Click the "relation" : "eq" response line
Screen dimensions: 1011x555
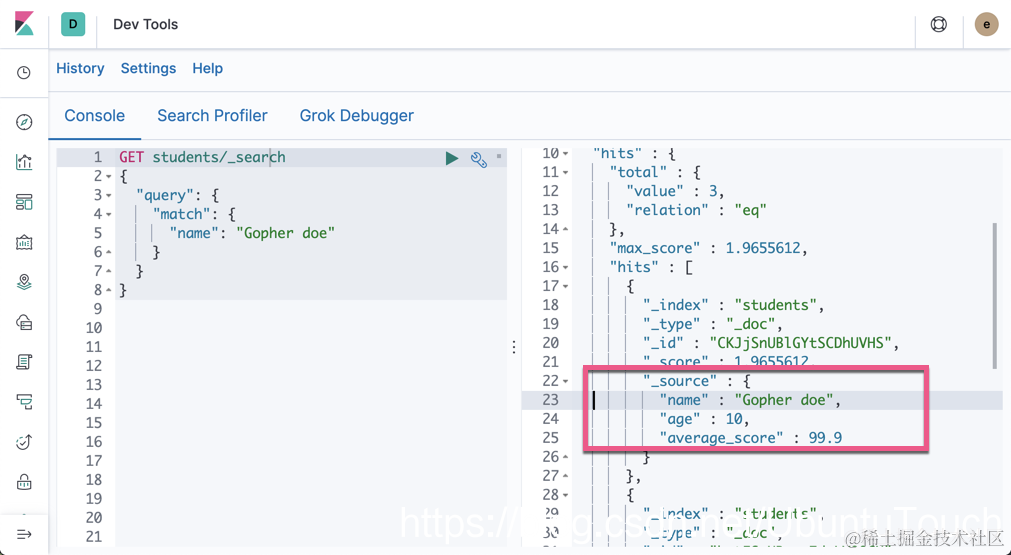[696, 210]
